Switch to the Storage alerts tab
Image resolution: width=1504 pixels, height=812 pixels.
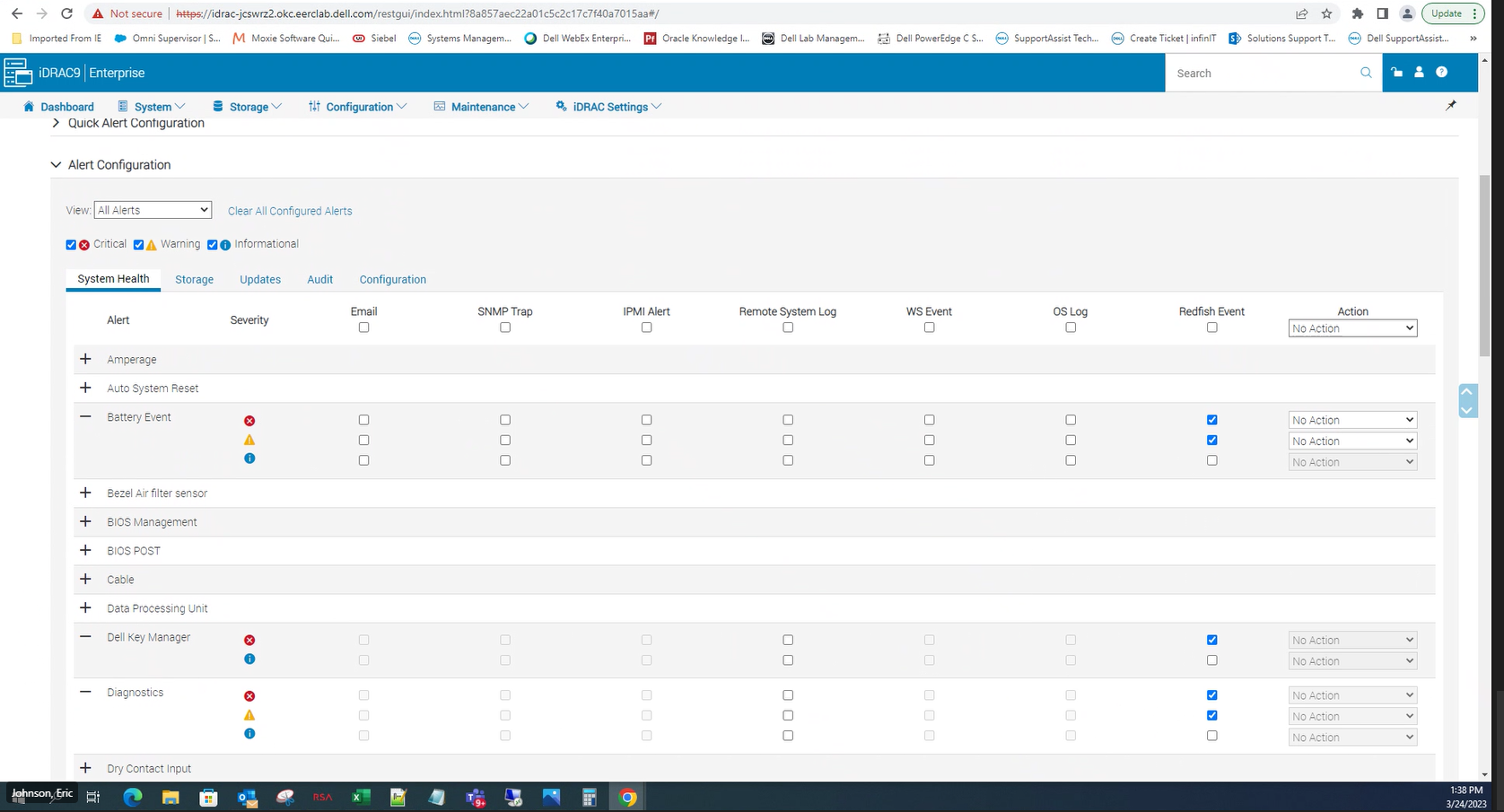(x=194, y=279)
